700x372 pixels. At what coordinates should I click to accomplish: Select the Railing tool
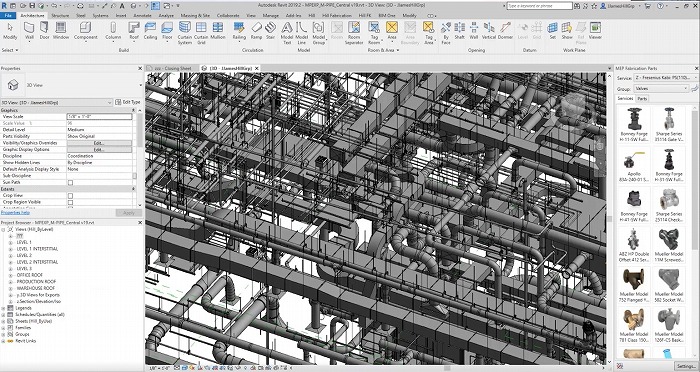pos(239,31)
